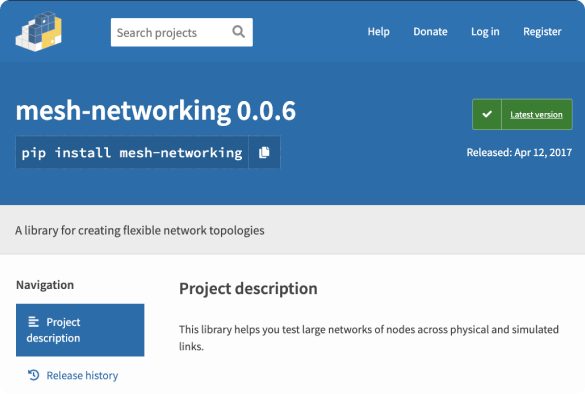
Task: Focus the Search projects field
Action: tap(182, 32)
